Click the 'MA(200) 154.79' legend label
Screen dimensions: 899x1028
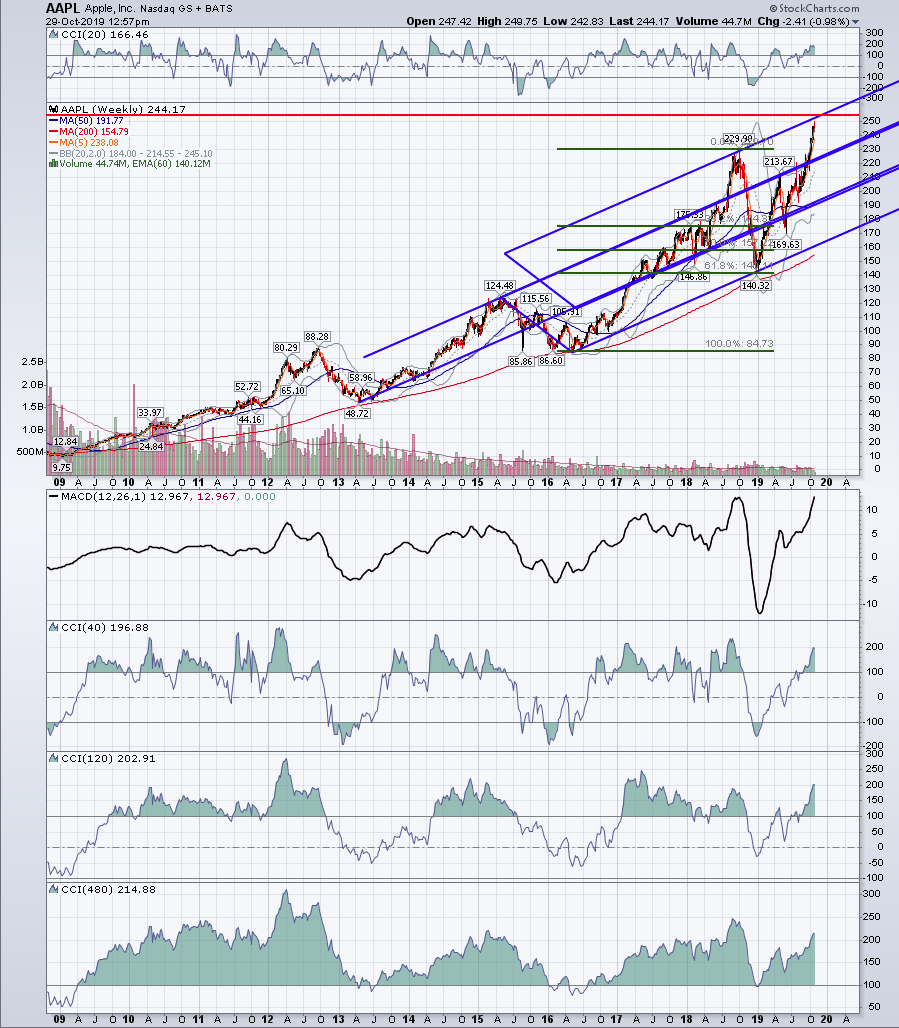pos(94,132)
